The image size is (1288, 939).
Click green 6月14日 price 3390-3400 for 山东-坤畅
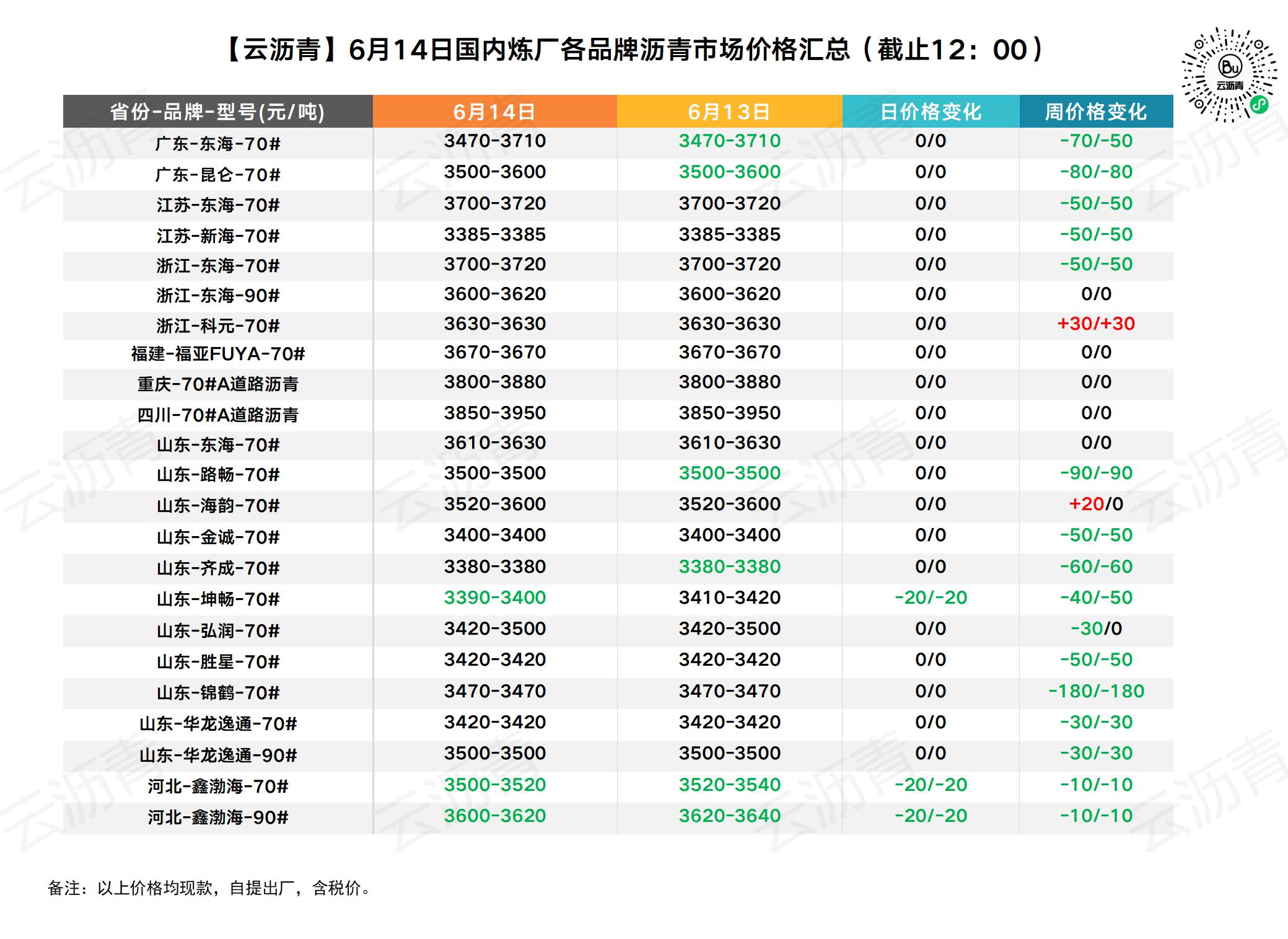coord(494,597)
